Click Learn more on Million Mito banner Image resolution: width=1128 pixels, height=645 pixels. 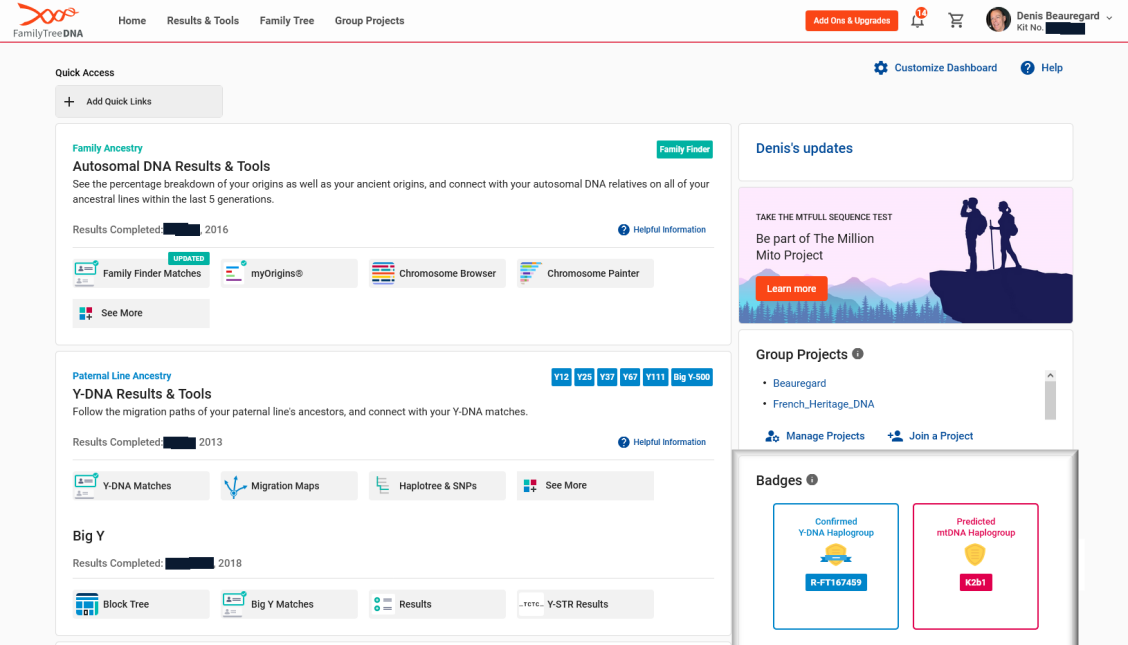click(791, 288)
